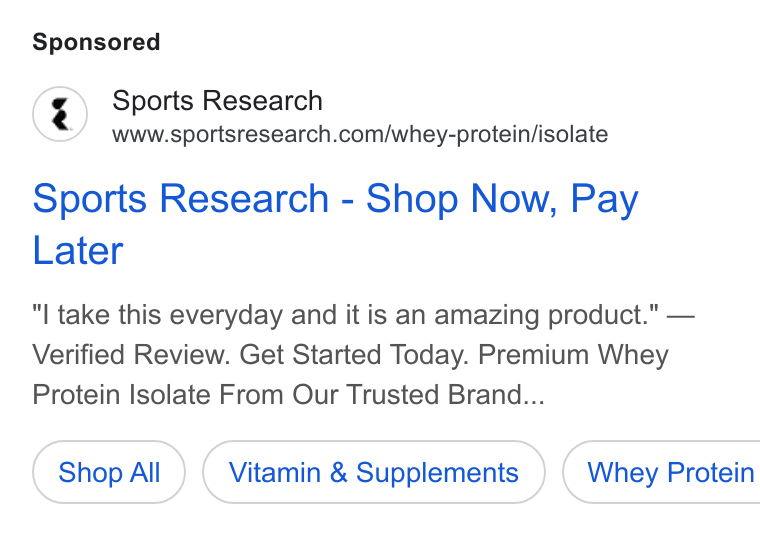Click the Sports Research logo icon
Screen dimensions: 760x536
[60, 114]
